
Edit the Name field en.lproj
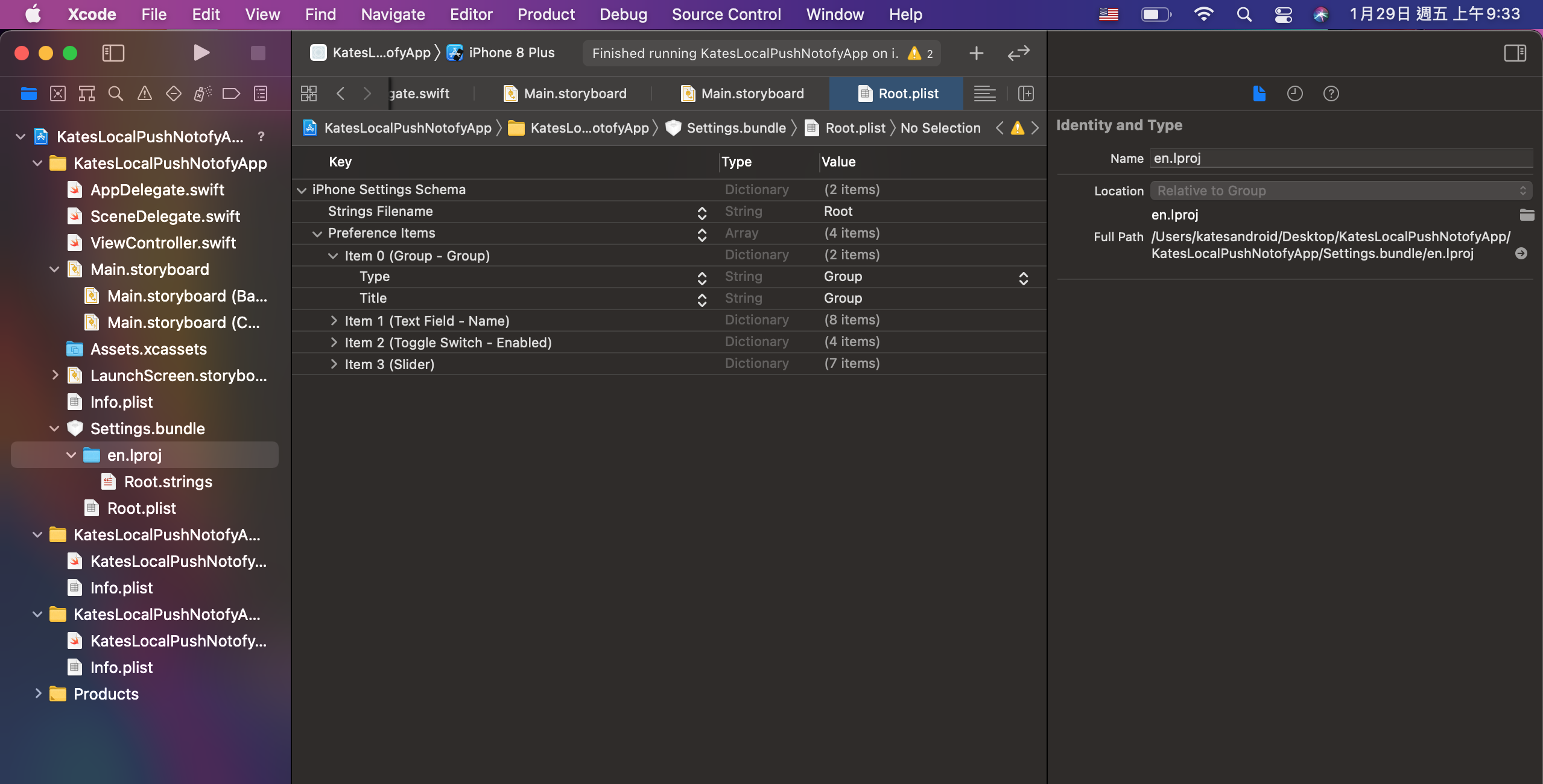click(x=1340, y=158)
